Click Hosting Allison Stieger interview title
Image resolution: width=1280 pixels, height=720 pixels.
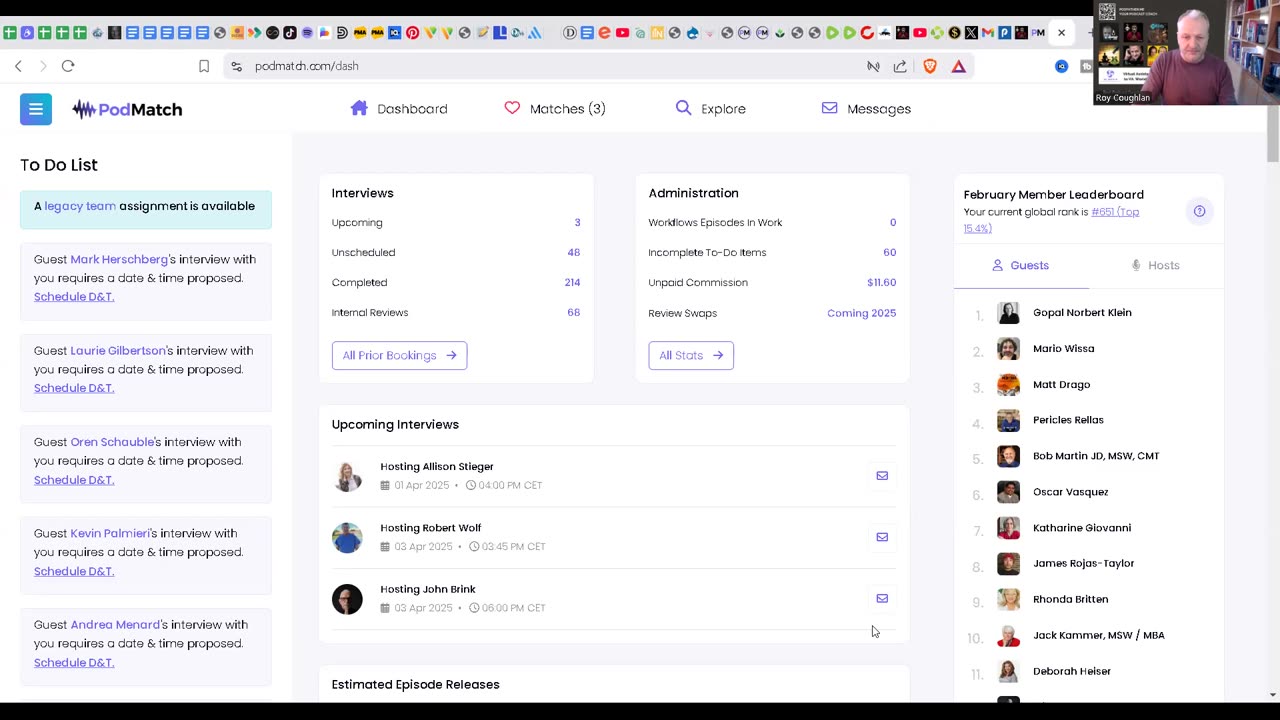(x=436, y=466)
